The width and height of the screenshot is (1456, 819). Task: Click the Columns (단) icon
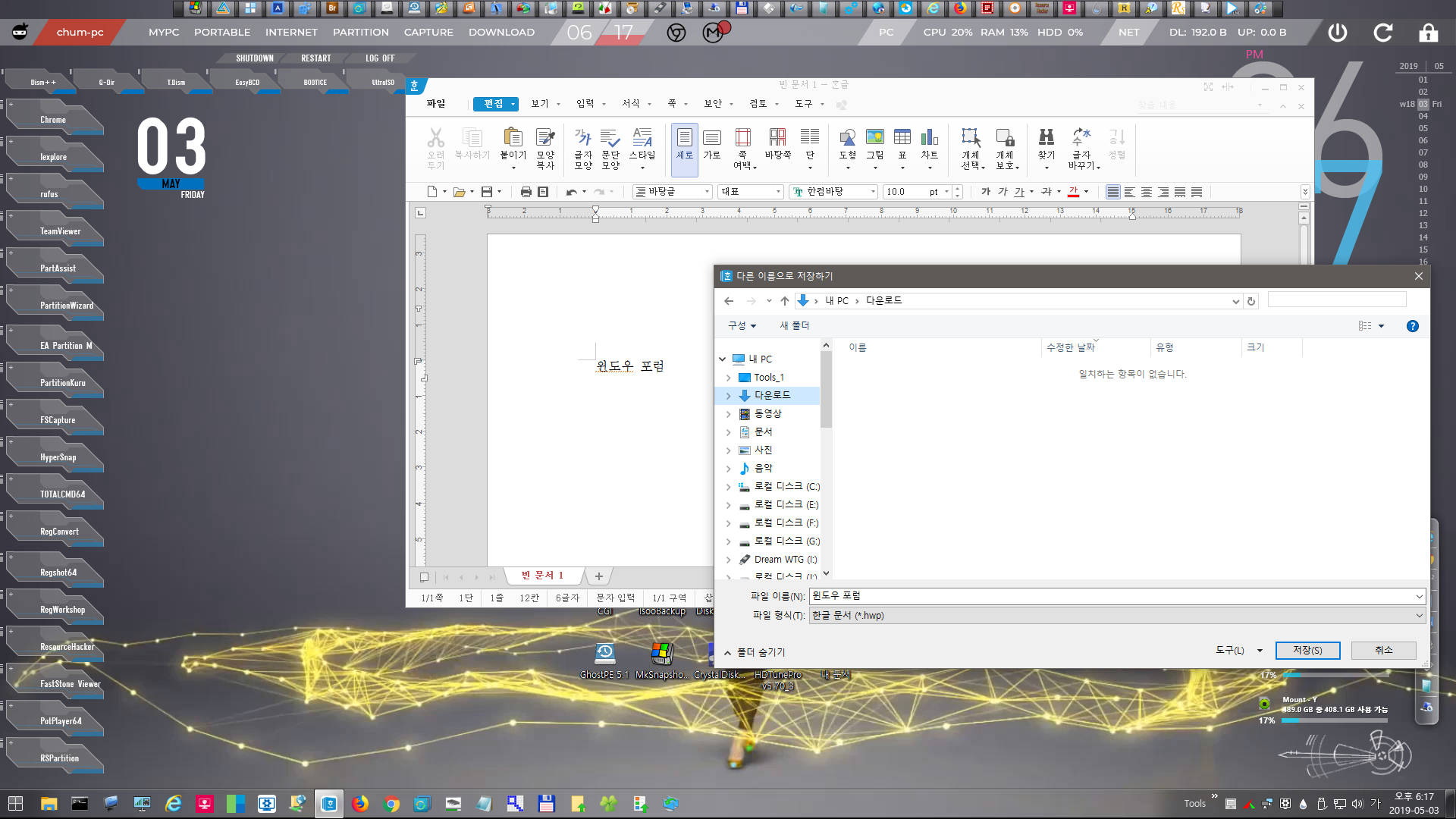tap(810, 137)
